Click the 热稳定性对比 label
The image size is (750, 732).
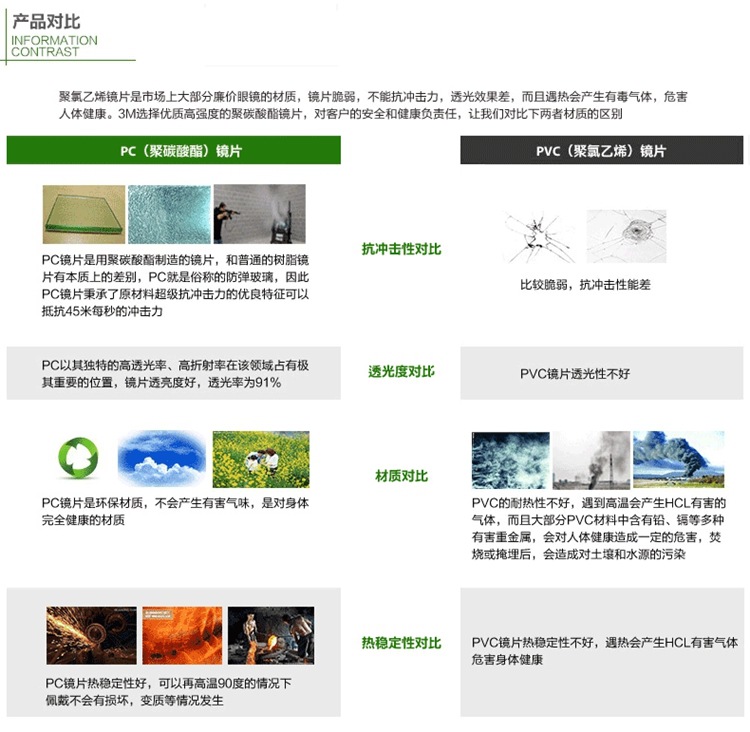401,643
